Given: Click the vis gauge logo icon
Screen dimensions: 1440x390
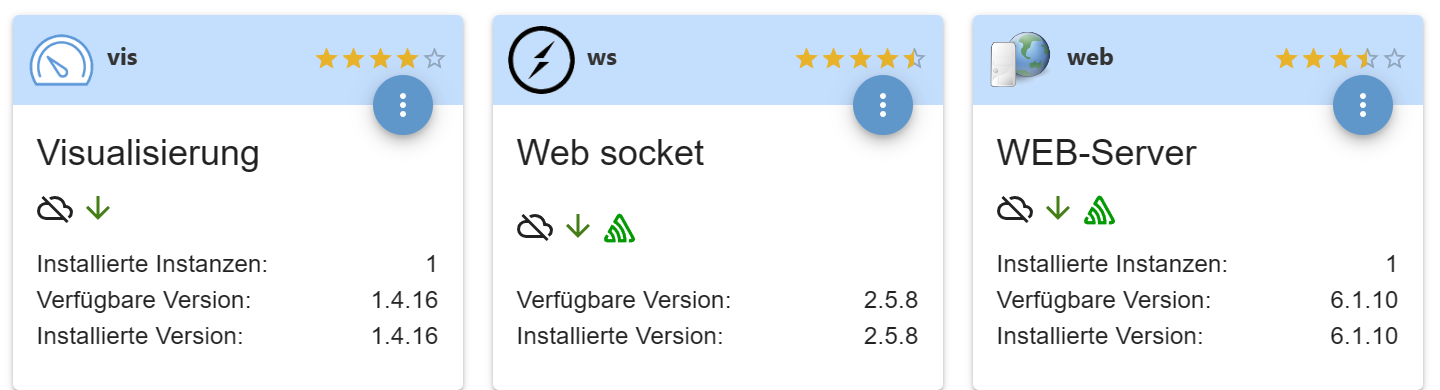Looking at the screenshot, I should tap(61, 61).
